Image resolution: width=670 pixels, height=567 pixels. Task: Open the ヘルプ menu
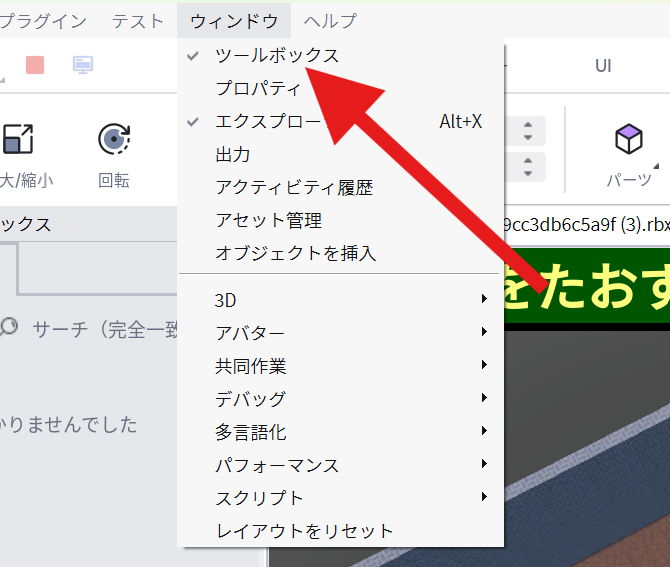pos(329,21)
